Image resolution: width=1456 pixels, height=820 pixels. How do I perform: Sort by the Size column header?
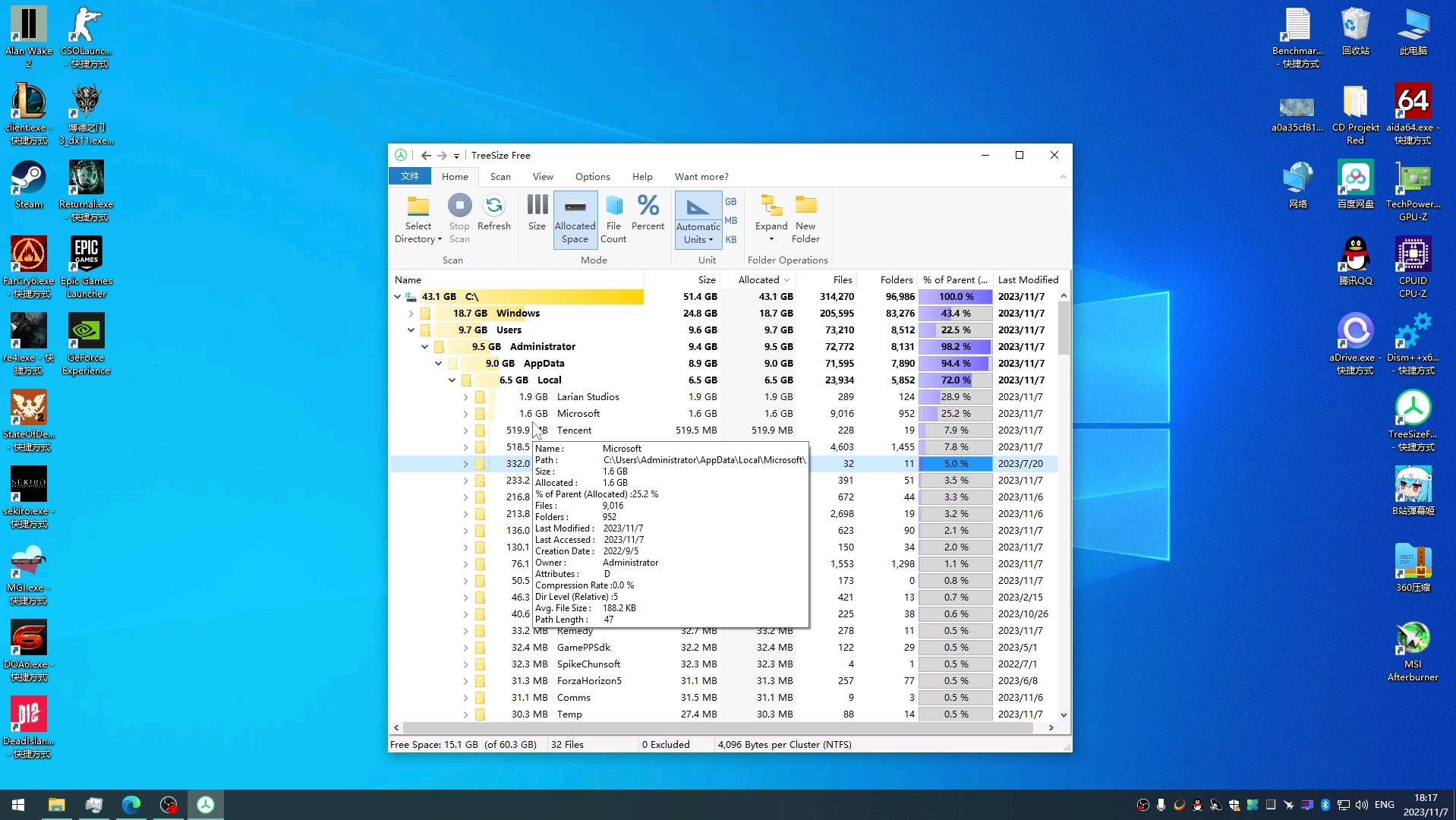click(683, 280)
